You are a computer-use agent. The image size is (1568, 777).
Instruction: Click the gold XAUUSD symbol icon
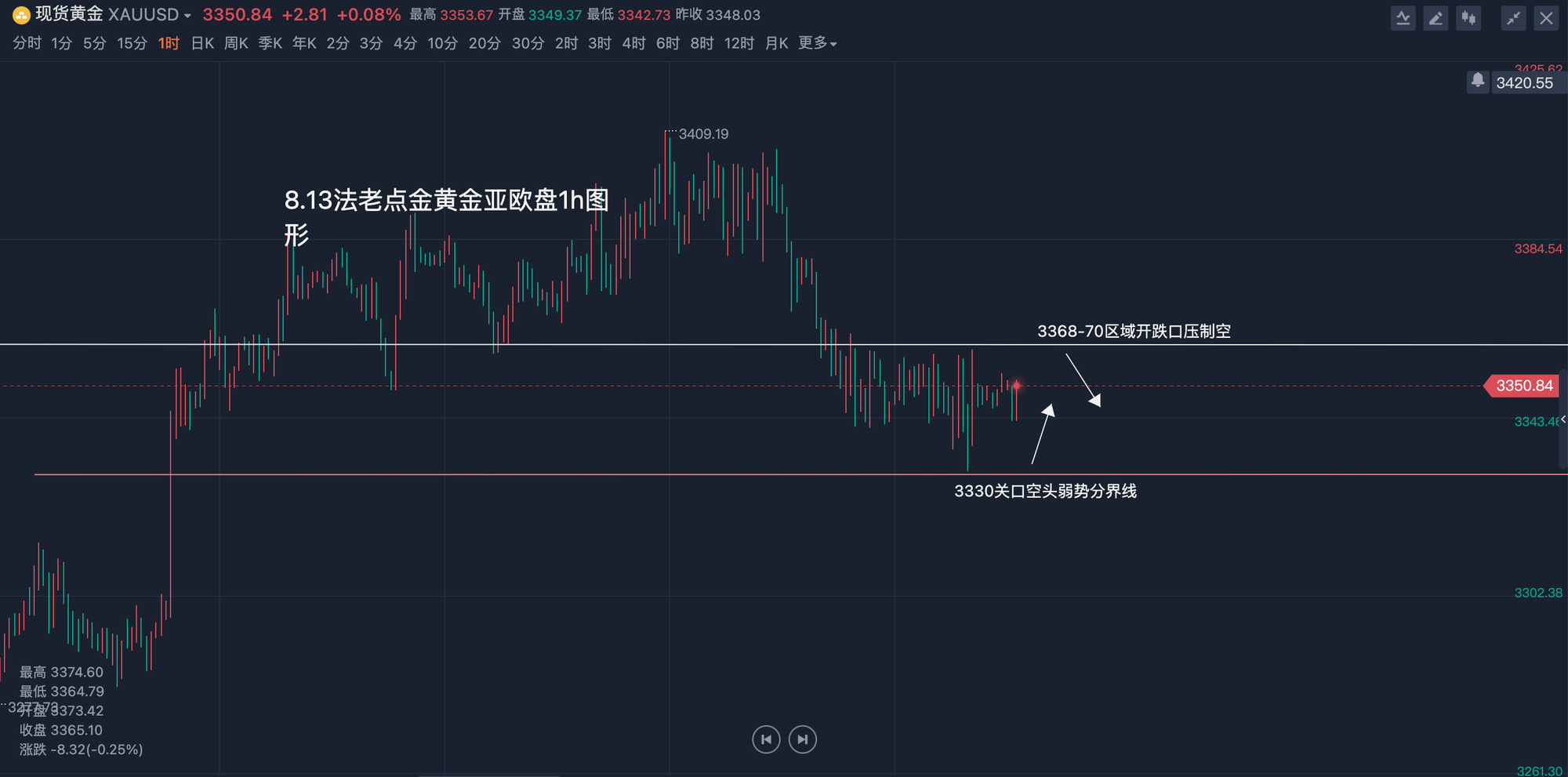(21, 15)
